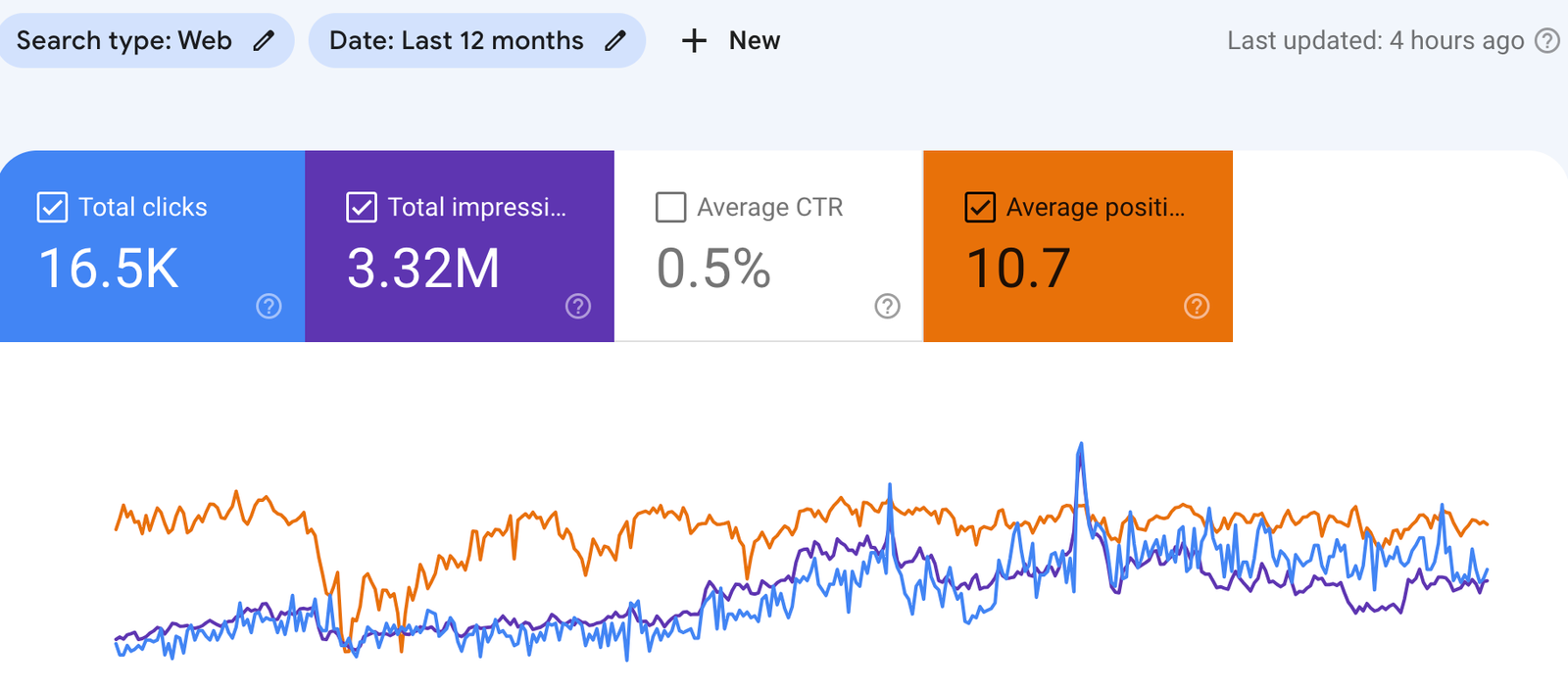Open help icon on Total impressions card
This screenshot has width=1568, height=692.
pos(578,306)
